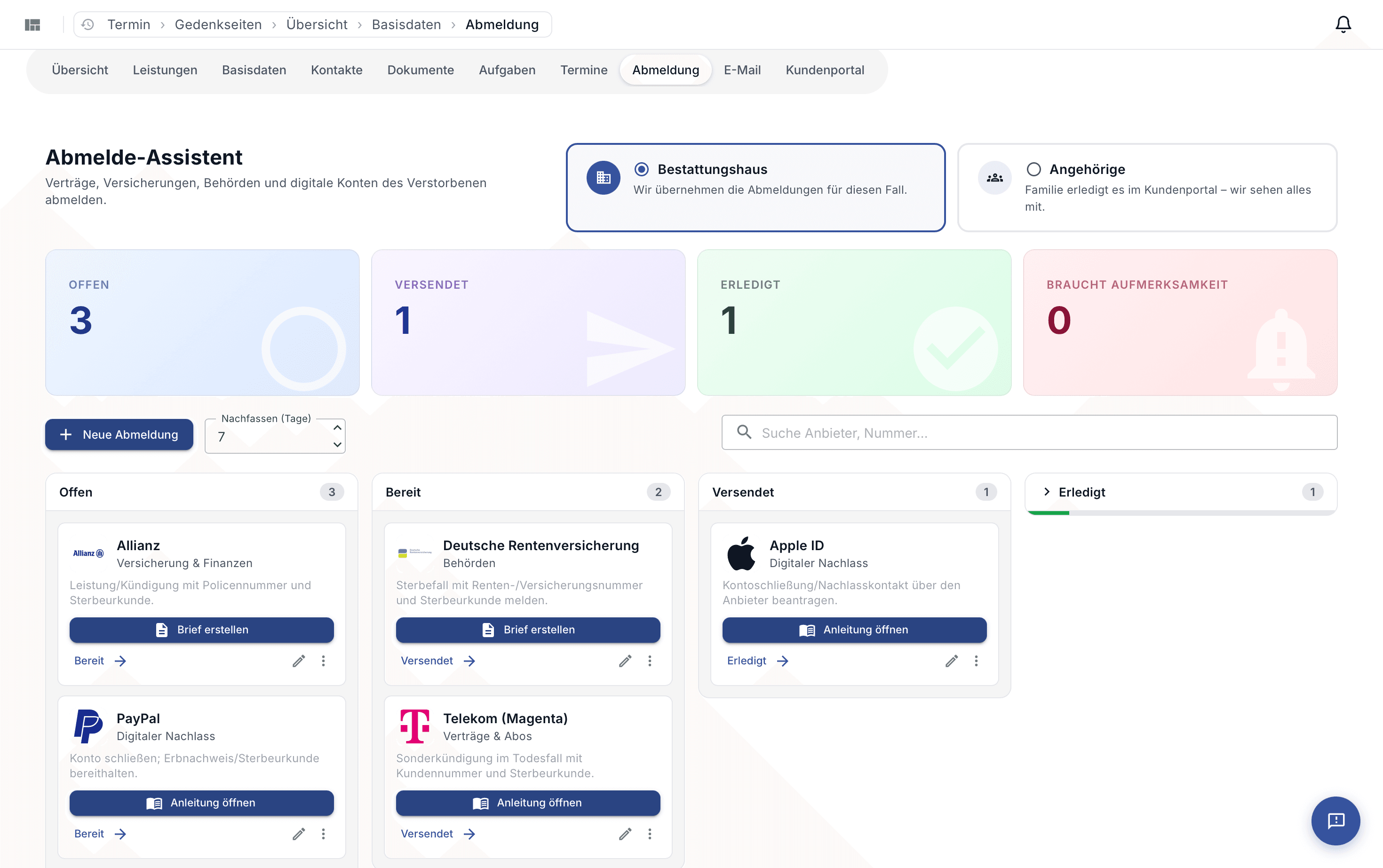Open more options on Allianz card
1383x868 pixels.
click(323, 661)
